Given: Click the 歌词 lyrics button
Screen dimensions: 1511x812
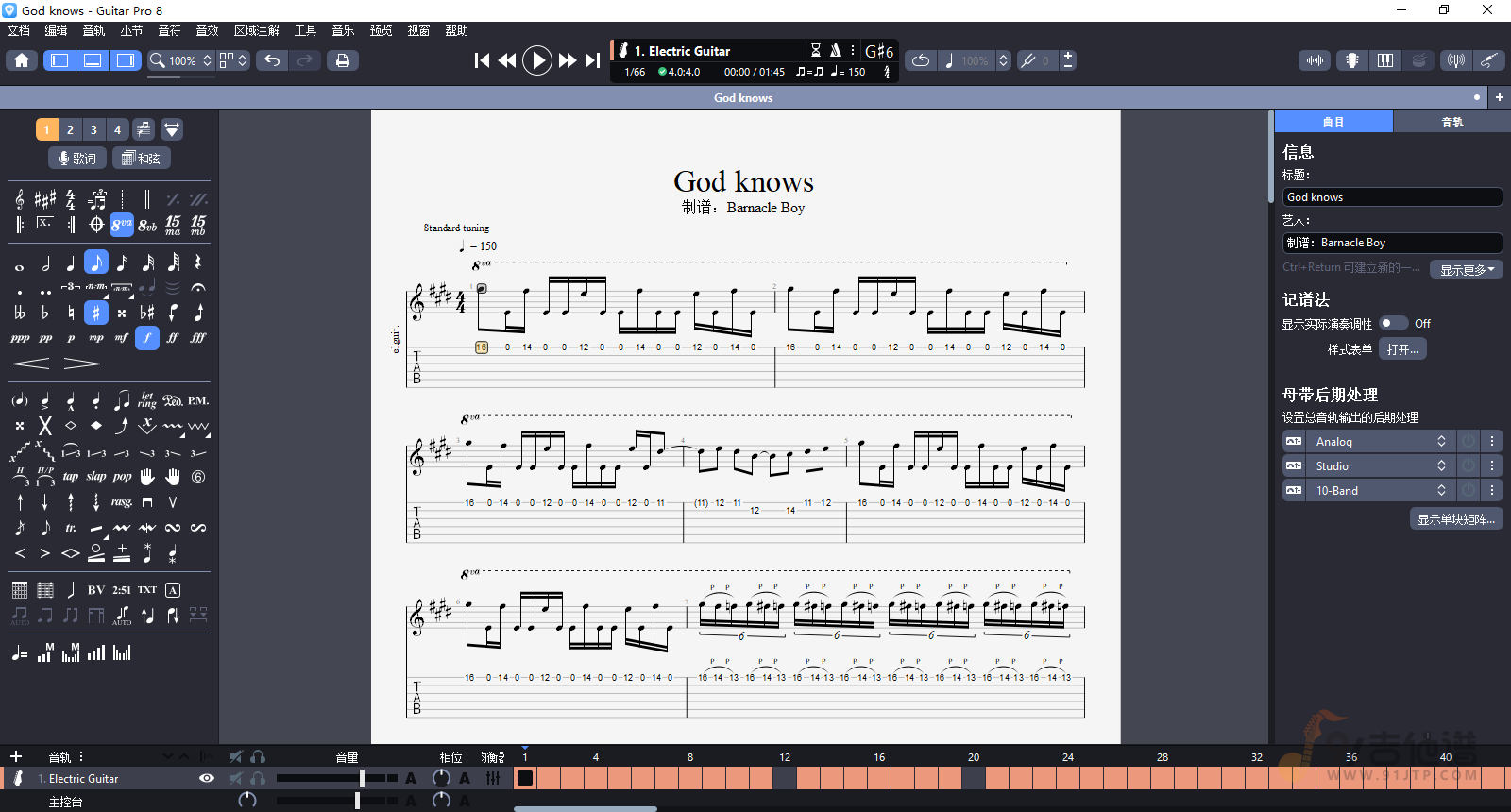Looking at the screenshot, I should tap(76, 158).
